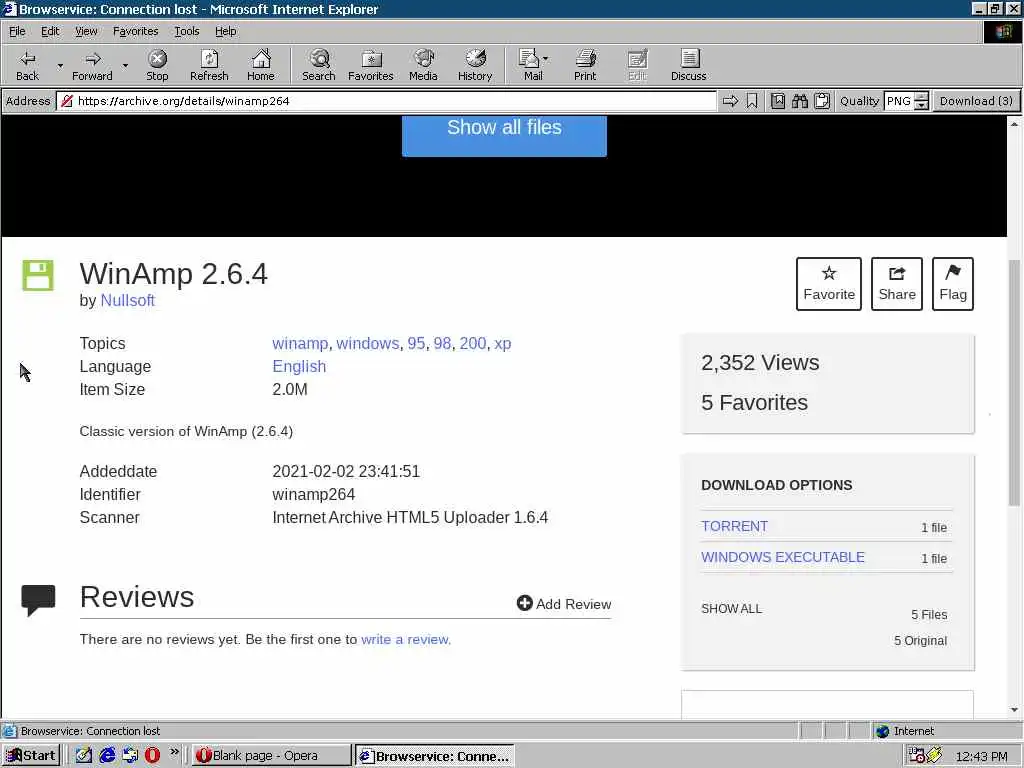Favorite this WinAmp item
The height and width of the screenshot is (768, 1024).
(x=829, y=284)
